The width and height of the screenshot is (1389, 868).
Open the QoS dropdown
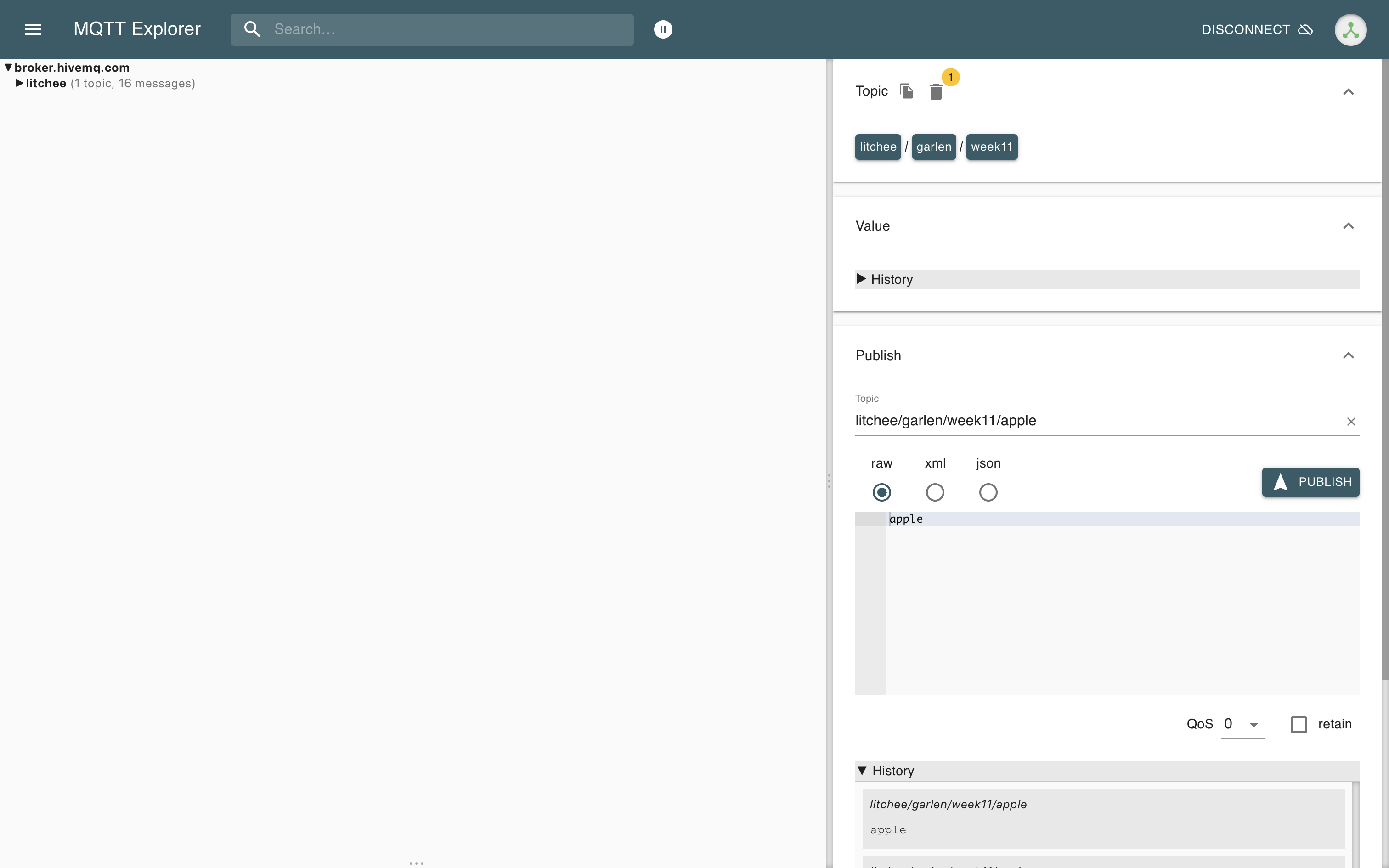click(1242, 725)
